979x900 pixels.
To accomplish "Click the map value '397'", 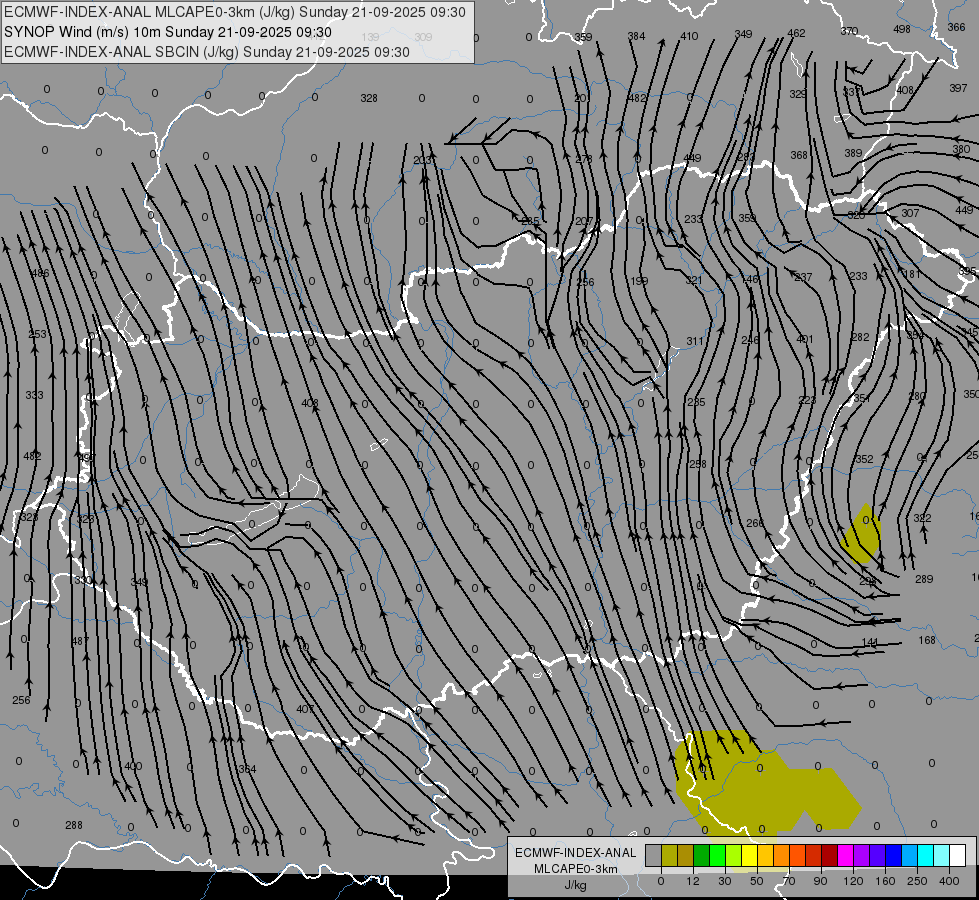I will point(958,88).
